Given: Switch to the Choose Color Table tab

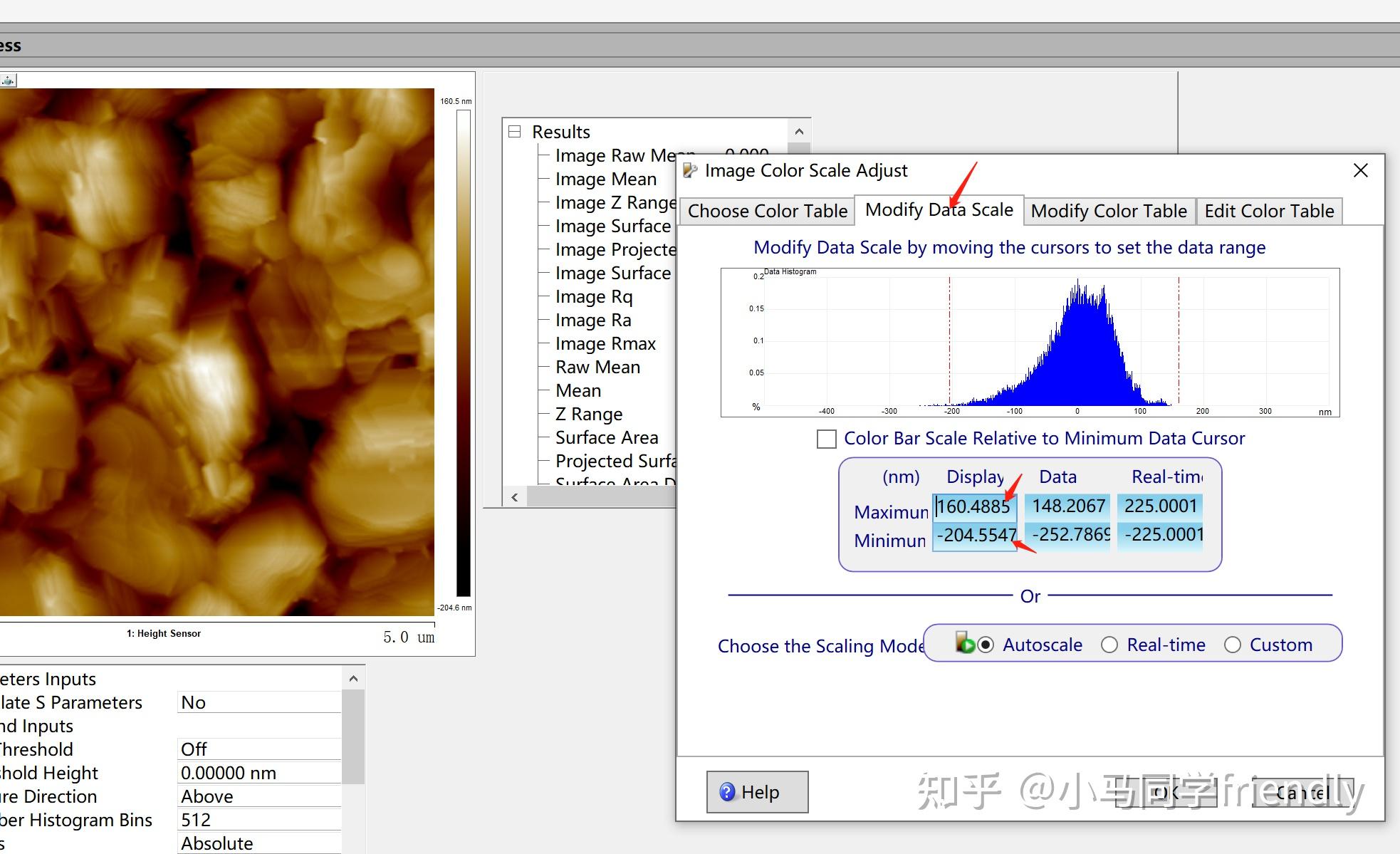Looking at the screenshot, I should coord(767,211).
